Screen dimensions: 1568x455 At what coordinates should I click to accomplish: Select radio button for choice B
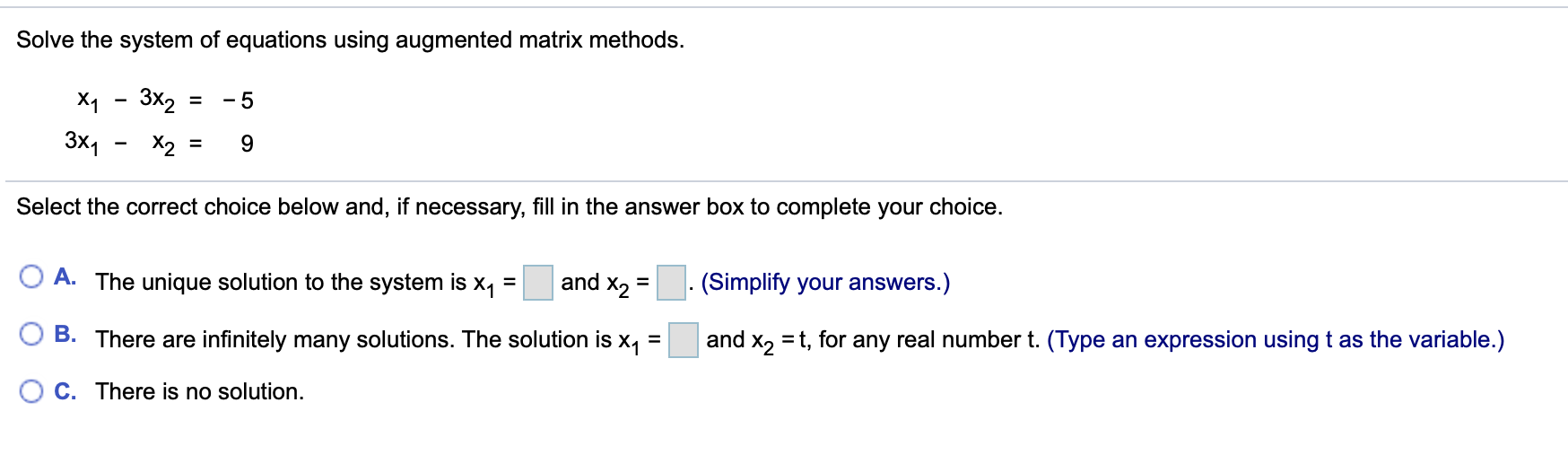pos(31,334)
